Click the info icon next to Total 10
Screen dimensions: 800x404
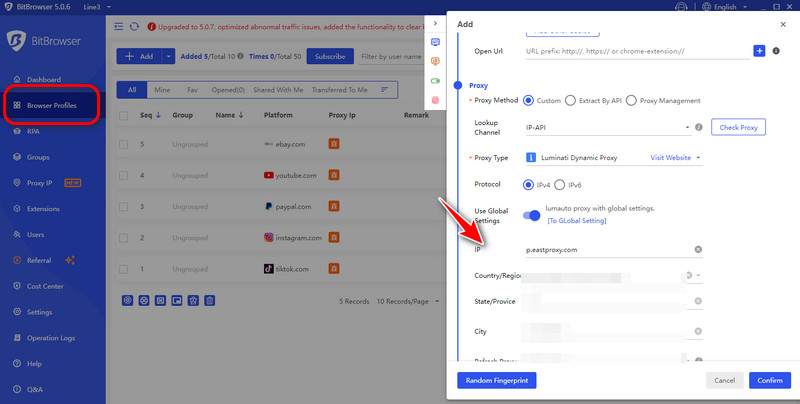click(x=240, y=56)
